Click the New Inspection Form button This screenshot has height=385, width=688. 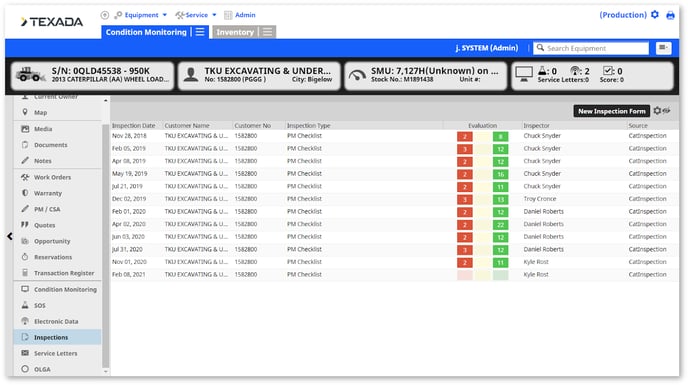[612, 111]
